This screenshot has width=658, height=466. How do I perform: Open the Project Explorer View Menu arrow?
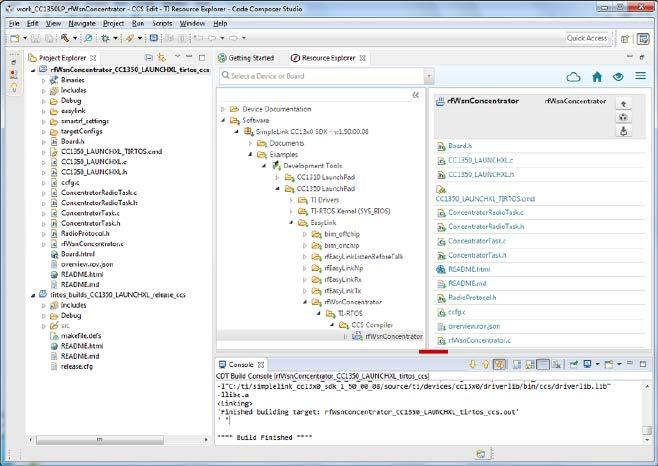[x=177, y=57]
